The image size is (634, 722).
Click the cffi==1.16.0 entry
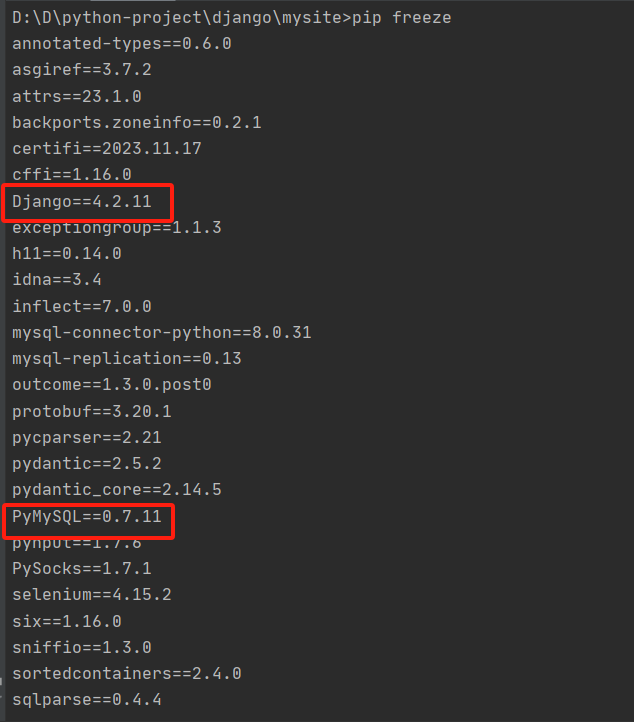click(72, 175)
